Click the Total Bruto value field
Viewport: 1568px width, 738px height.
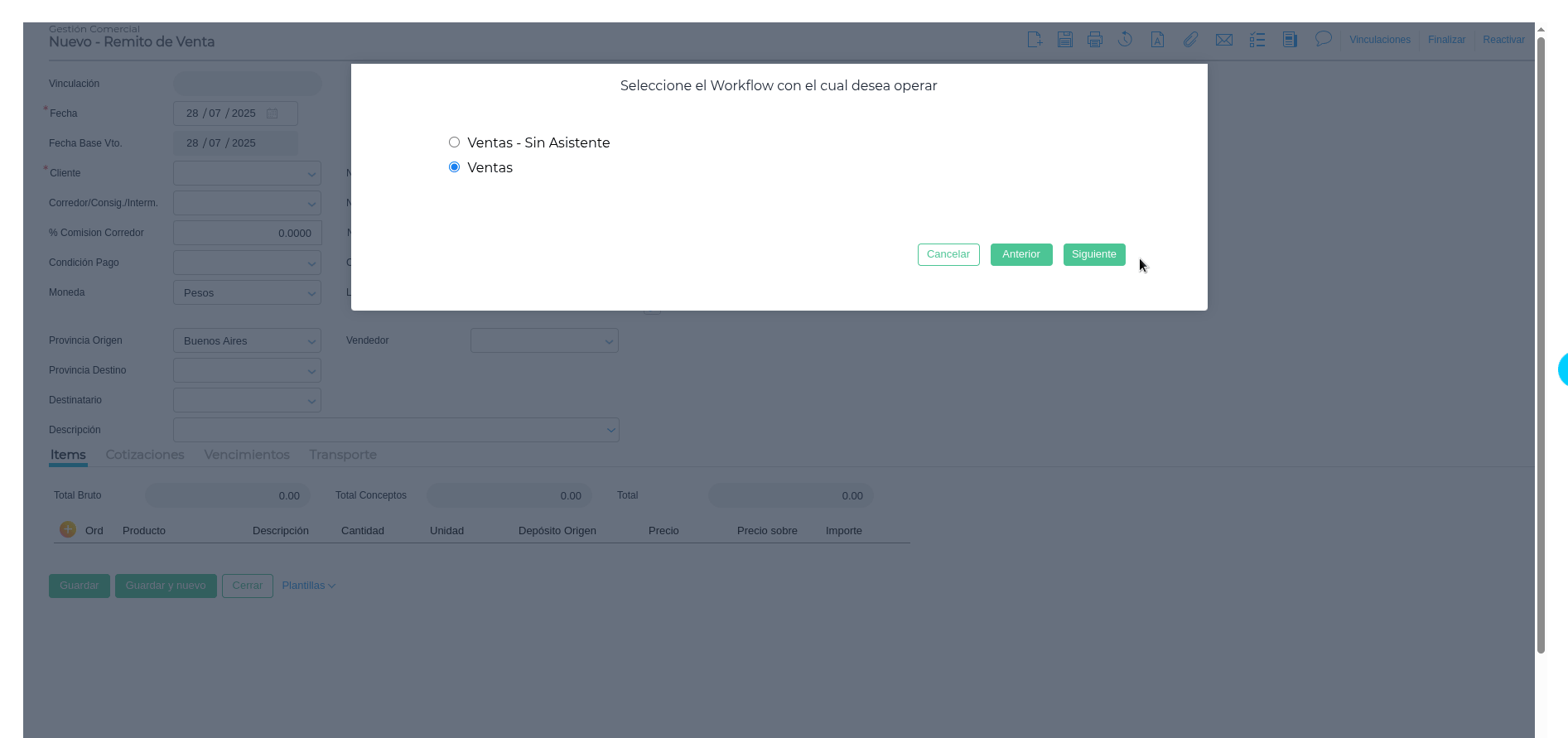[x=228, y=495]
